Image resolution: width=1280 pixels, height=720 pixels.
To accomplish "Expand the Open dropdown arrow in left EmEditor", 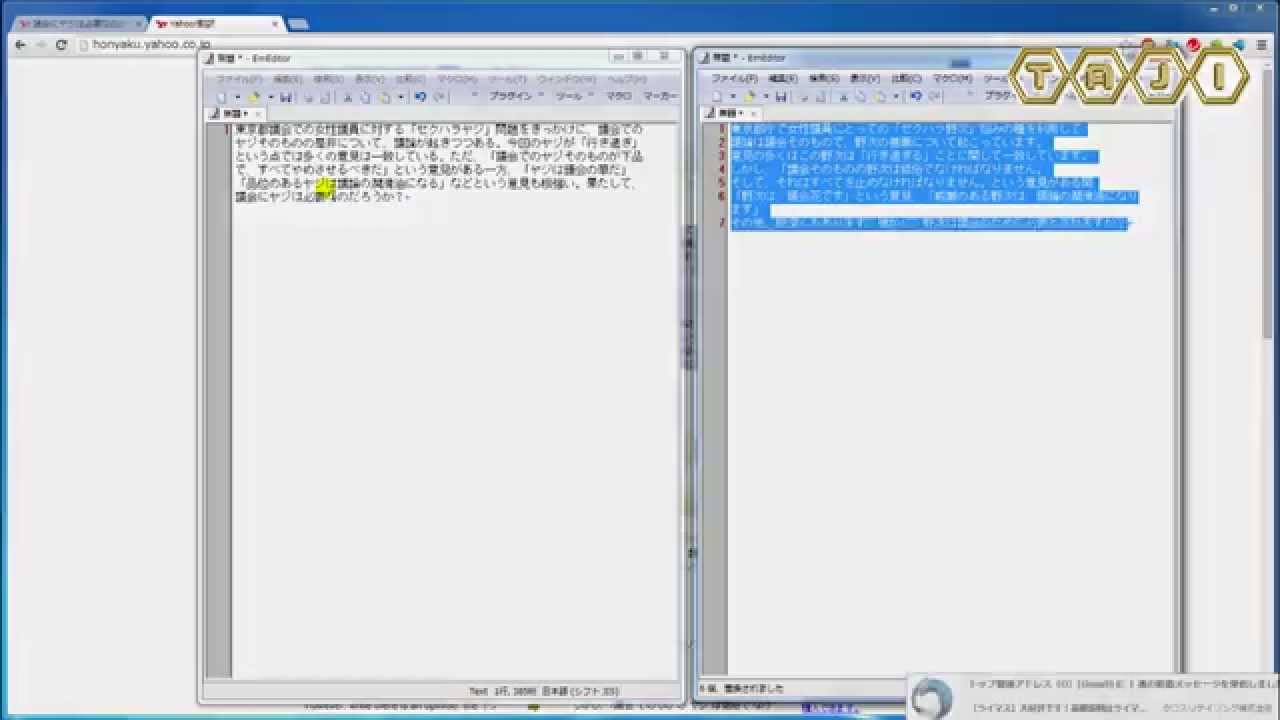I will coord(270,97).
